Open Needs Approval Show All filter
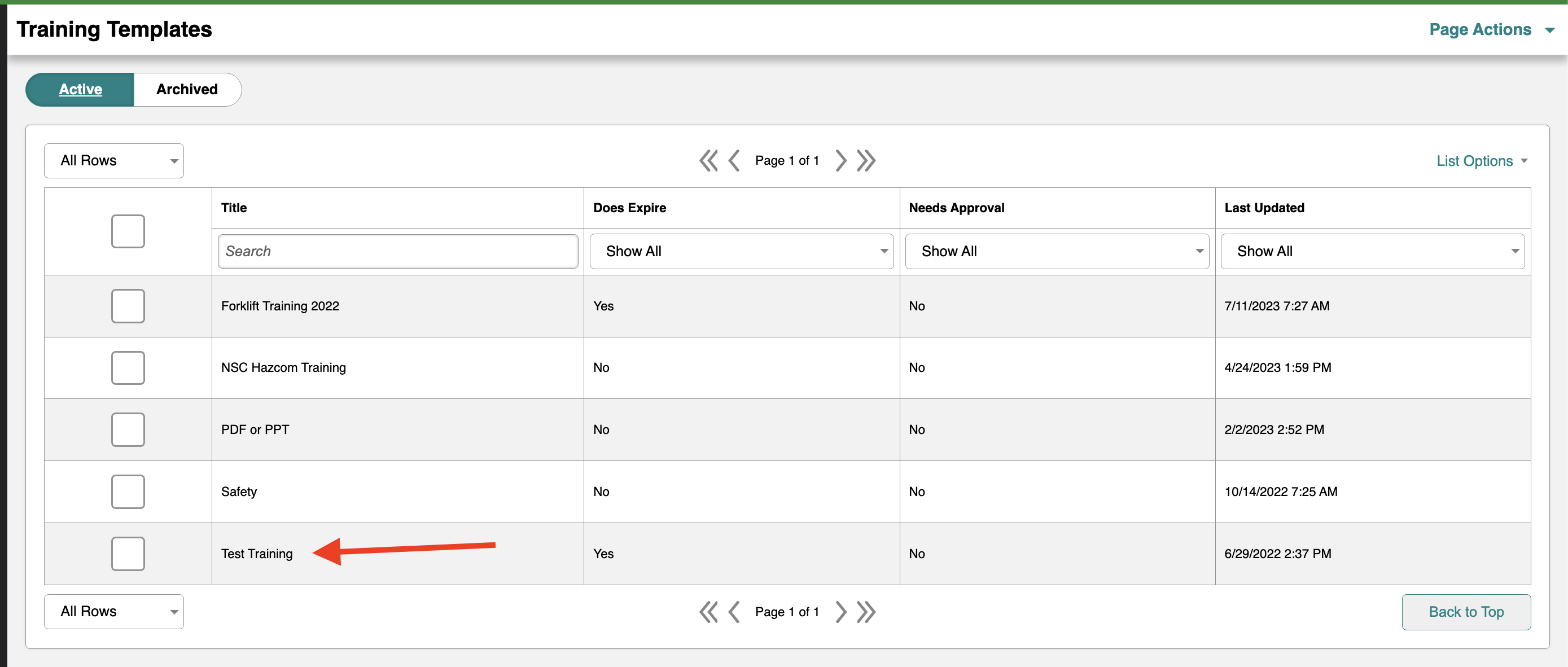 (x=1057, y=251)
